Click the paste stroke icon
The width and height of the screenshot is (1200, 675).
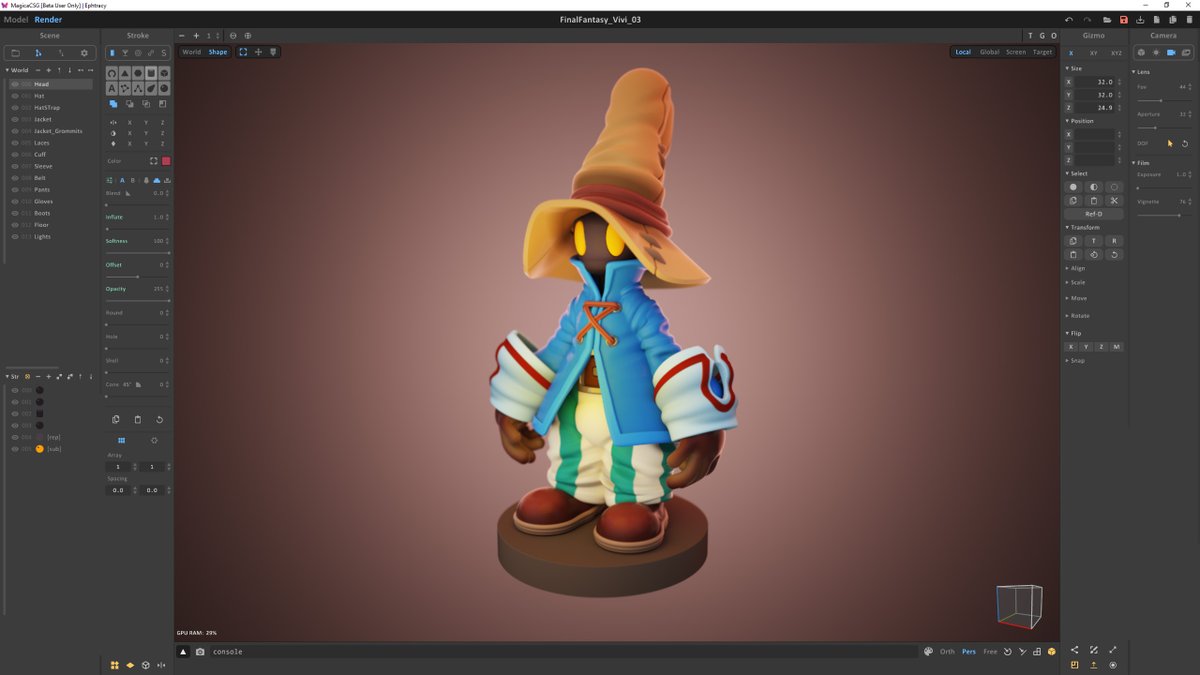pyautogui.click(x=137, y=419)
